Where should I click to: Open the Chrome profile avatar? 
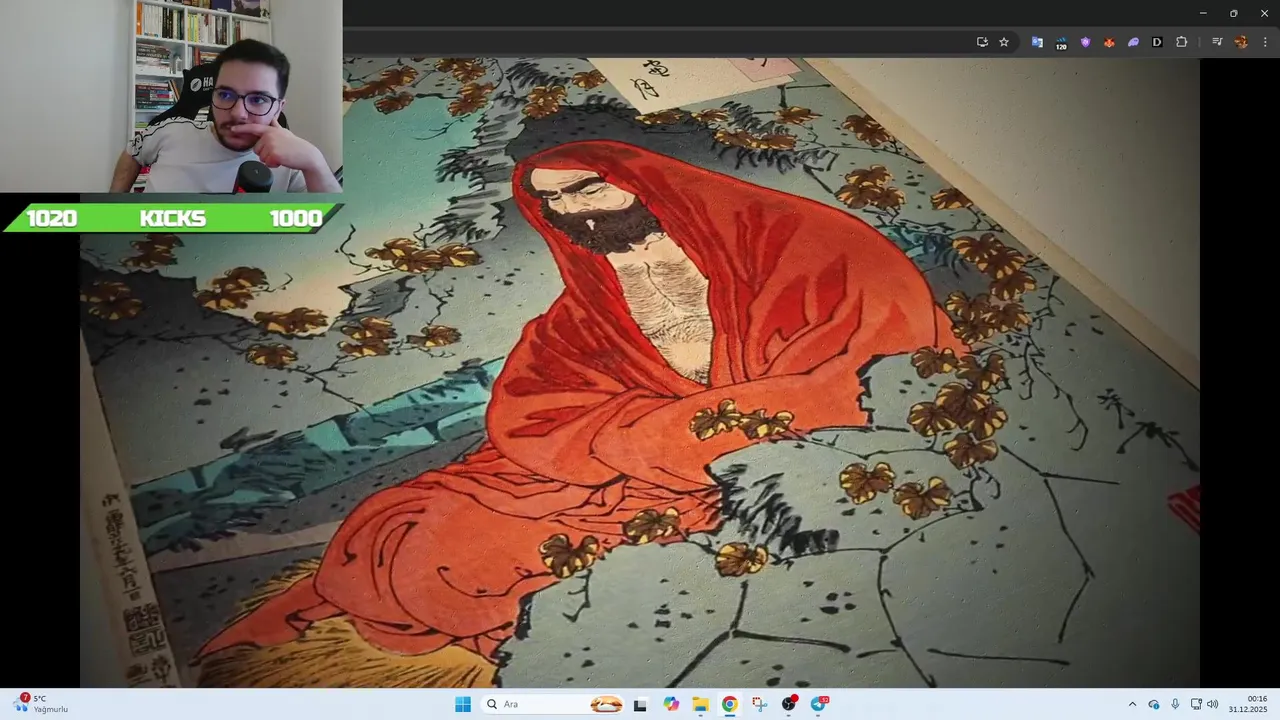pyautogui.click(x=1241, y=42)
